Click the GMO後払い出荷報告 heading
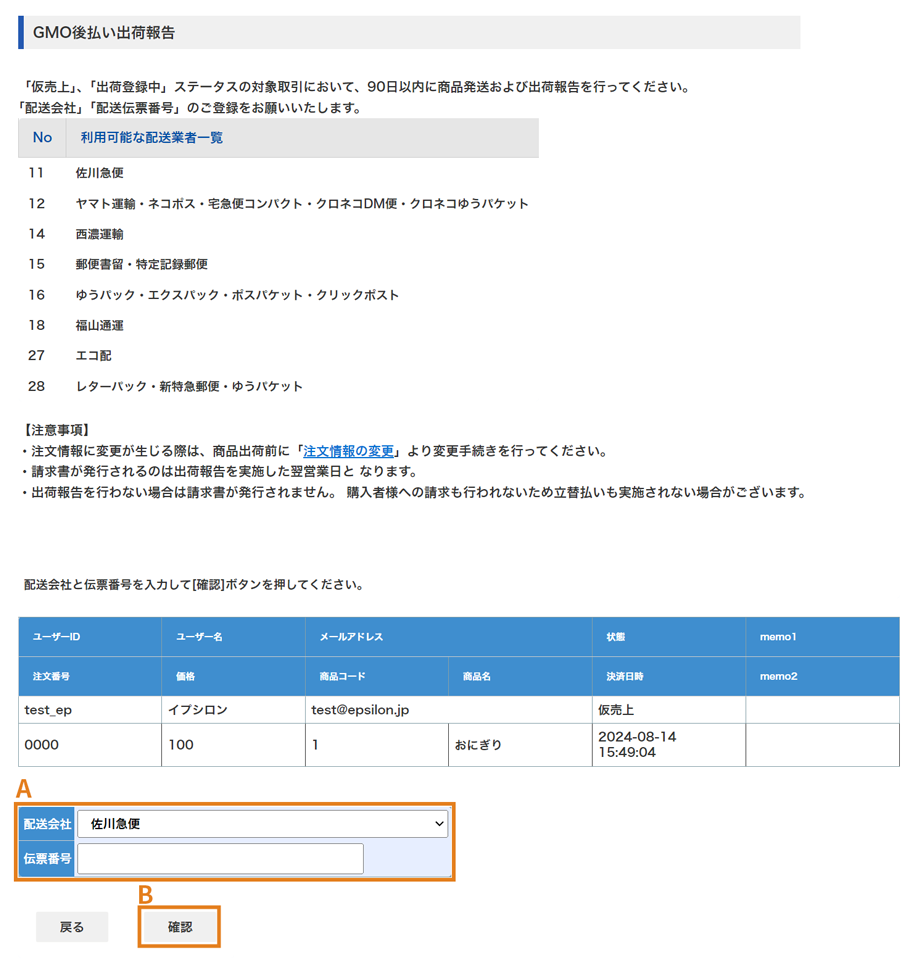This screenshot has width=910, height=972. pos(104,32)
